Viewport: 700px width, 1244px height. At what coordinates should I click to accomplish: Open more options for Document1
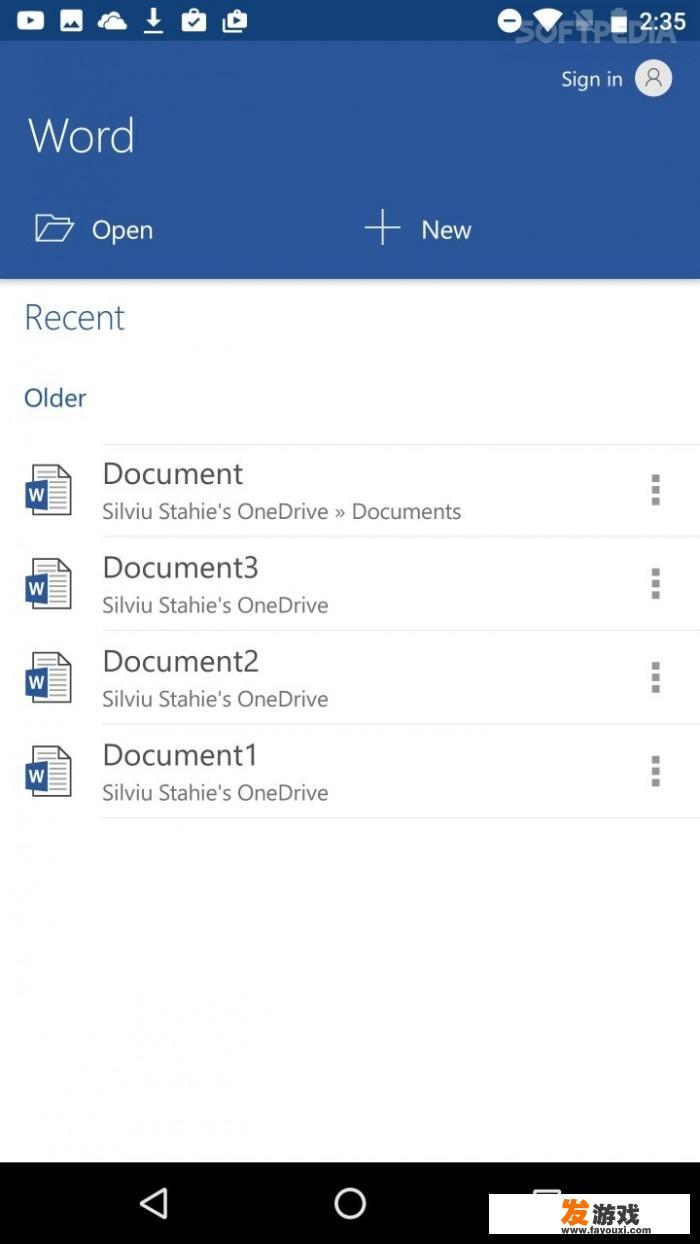click(655, 771)
